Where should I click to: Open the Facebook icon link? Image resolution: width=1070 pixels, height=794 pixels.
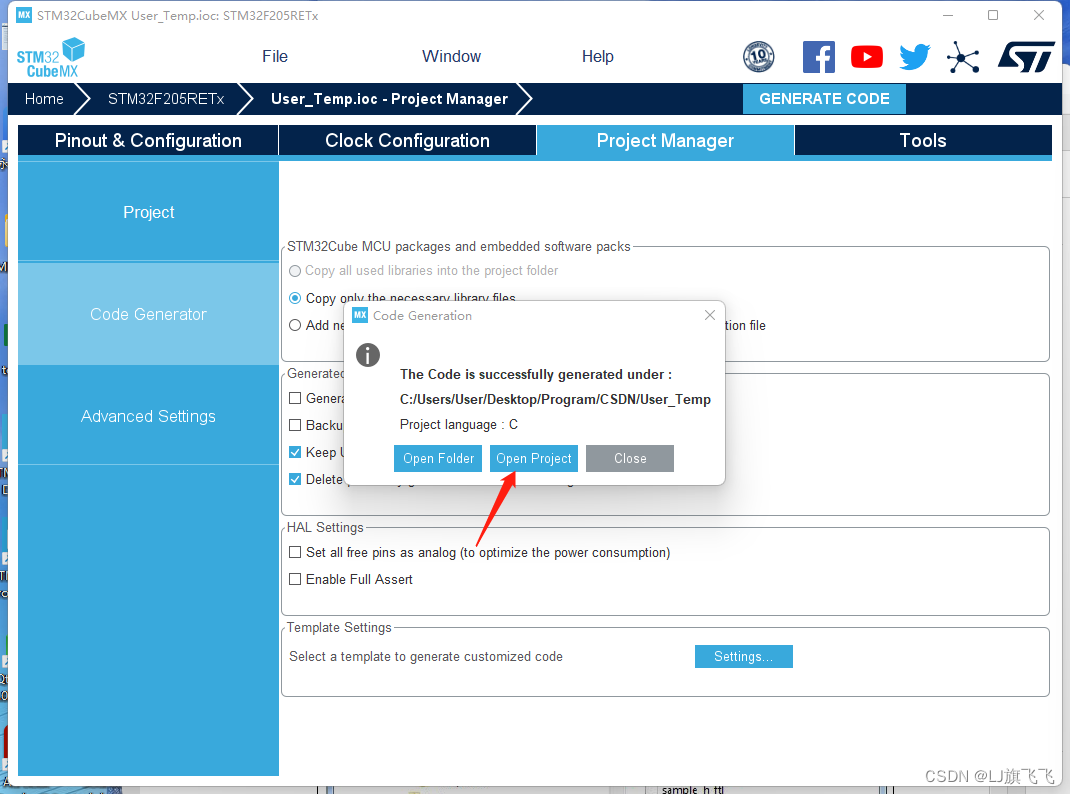(x=818, y=57)
